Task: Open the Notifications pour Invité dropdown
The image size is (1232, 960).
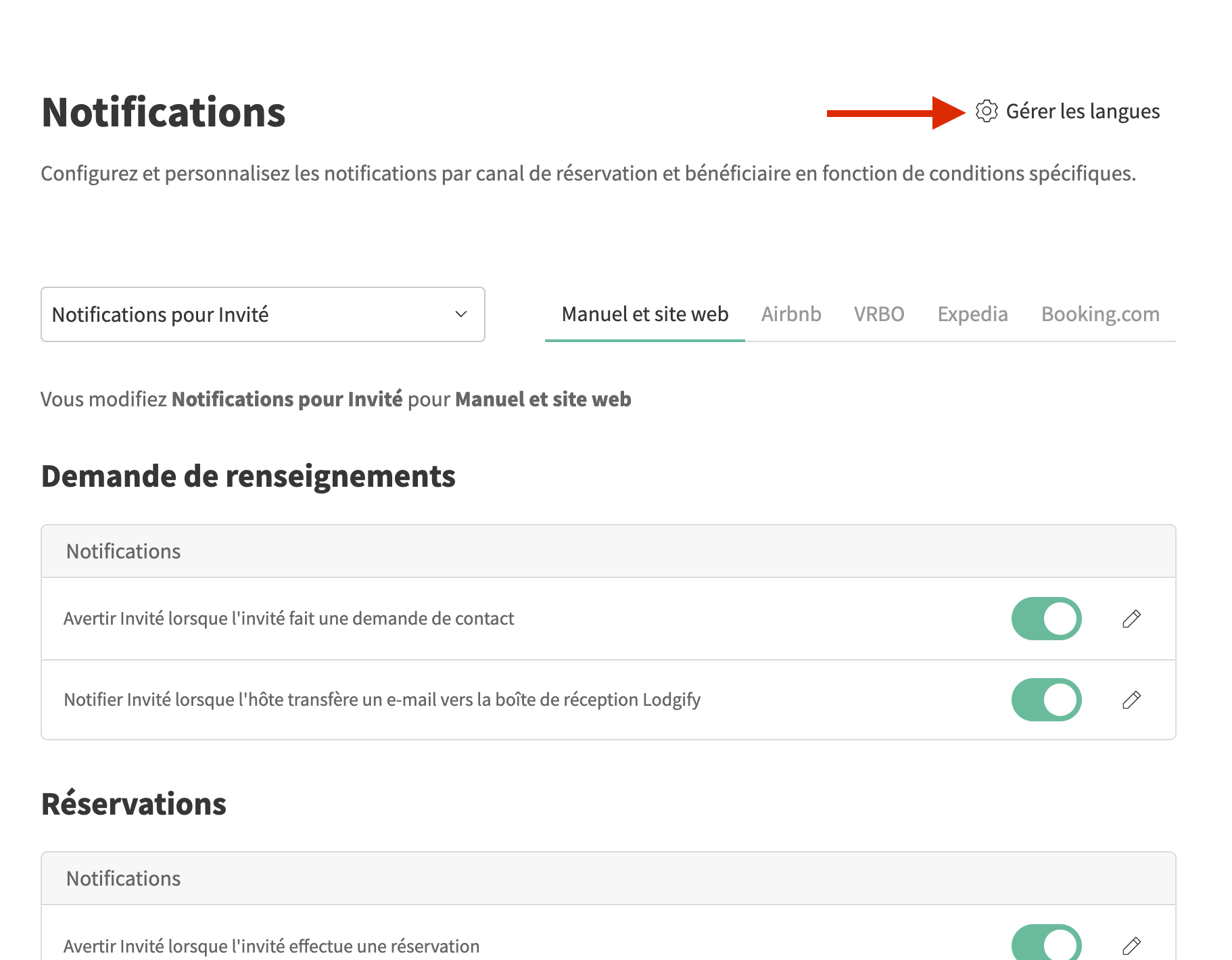Action: [262, 314]
